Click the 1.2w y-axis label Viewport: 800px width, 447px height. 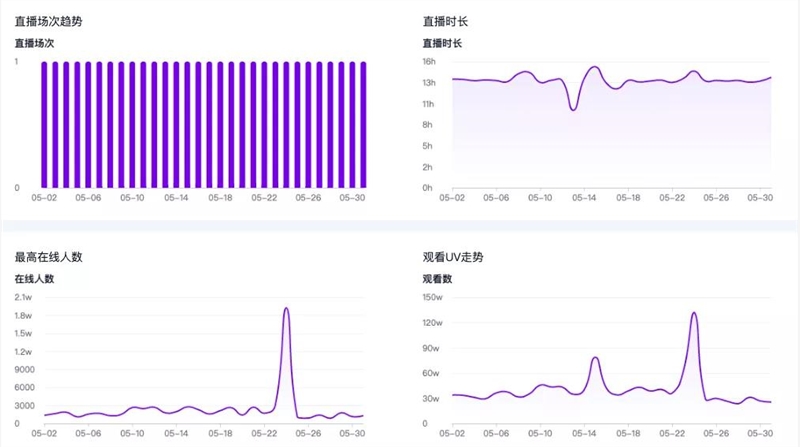click(23, 352)
